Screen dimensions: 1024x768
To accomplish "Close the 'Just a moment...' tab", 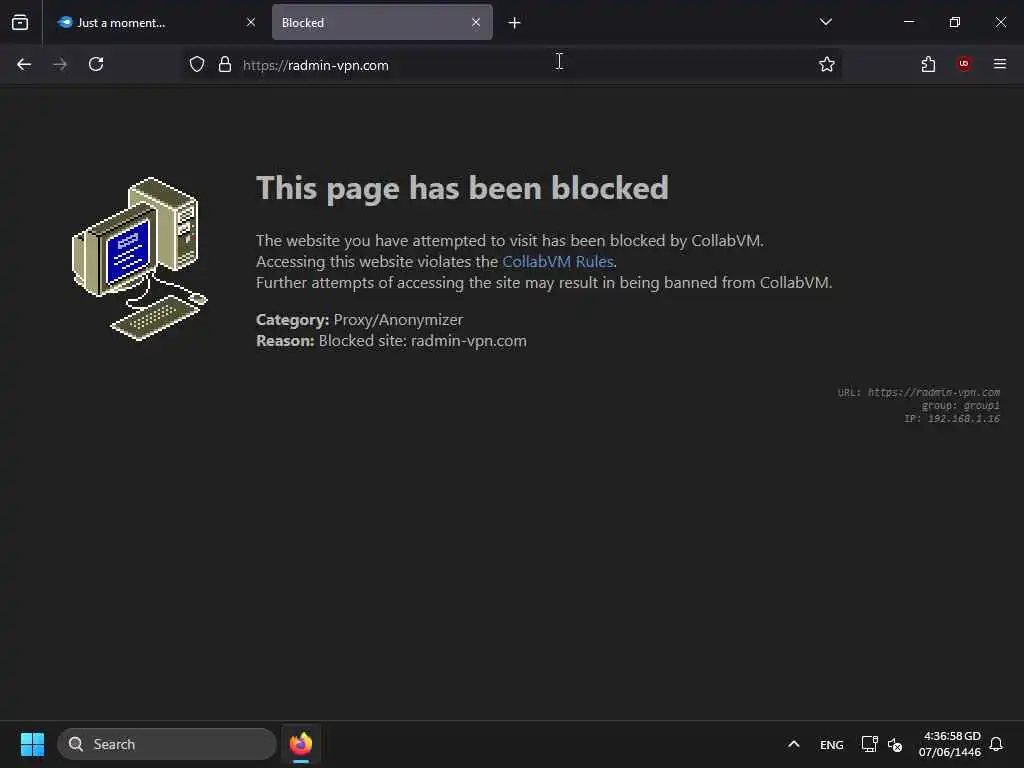I will (x=251, y=22).
